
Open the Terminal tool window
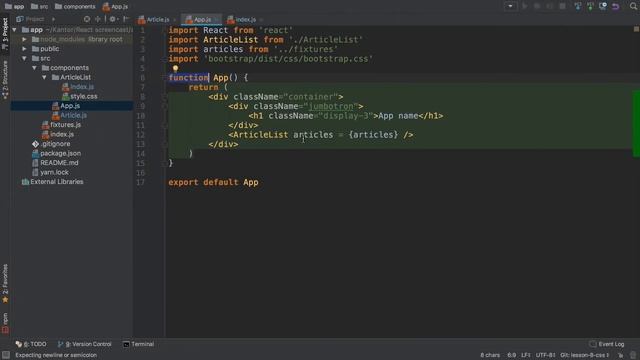138,344
